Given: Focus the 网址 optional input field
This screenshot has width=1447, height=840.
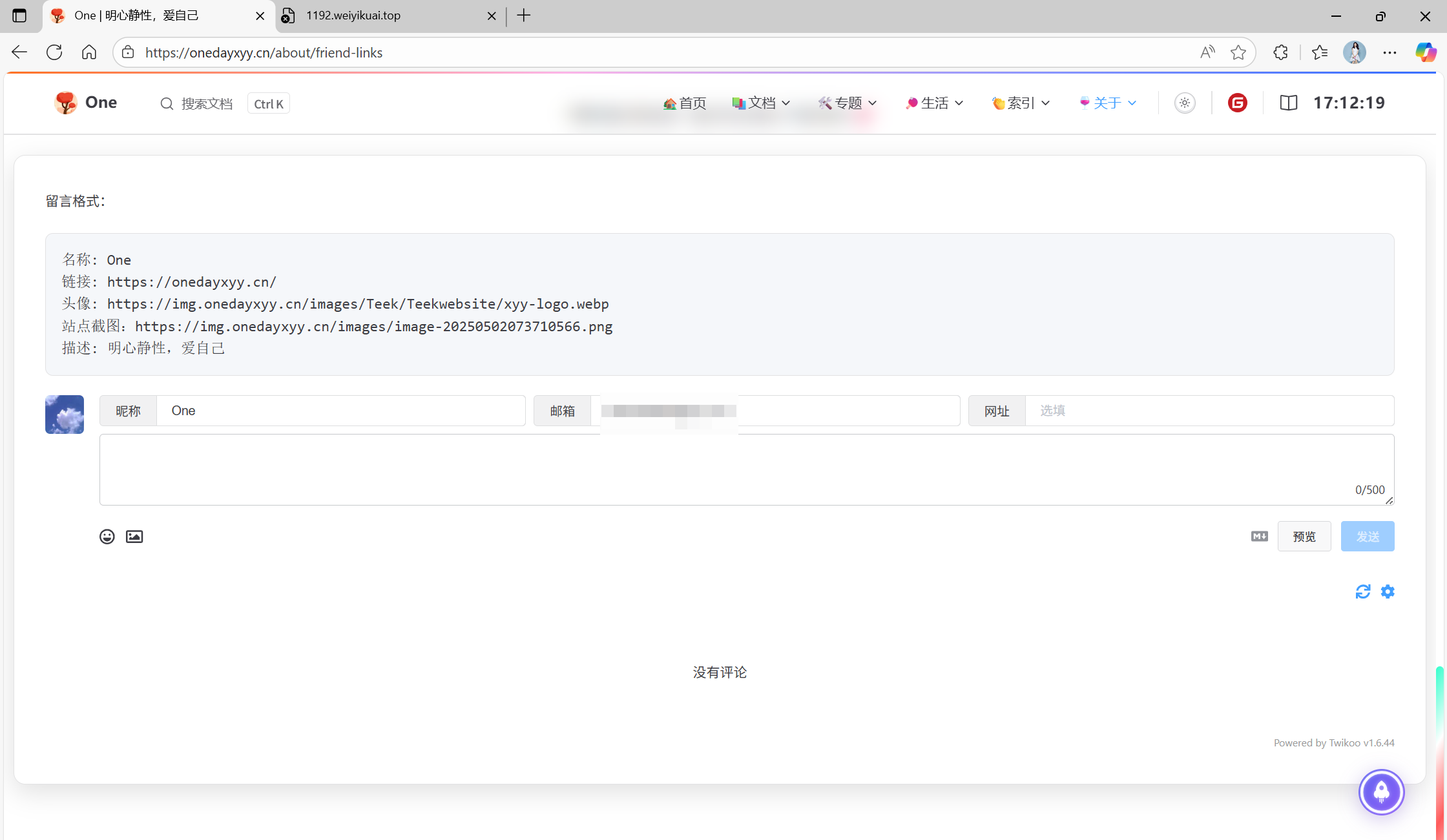Looking at the screenshot, I should click(x=1208, y=411).
